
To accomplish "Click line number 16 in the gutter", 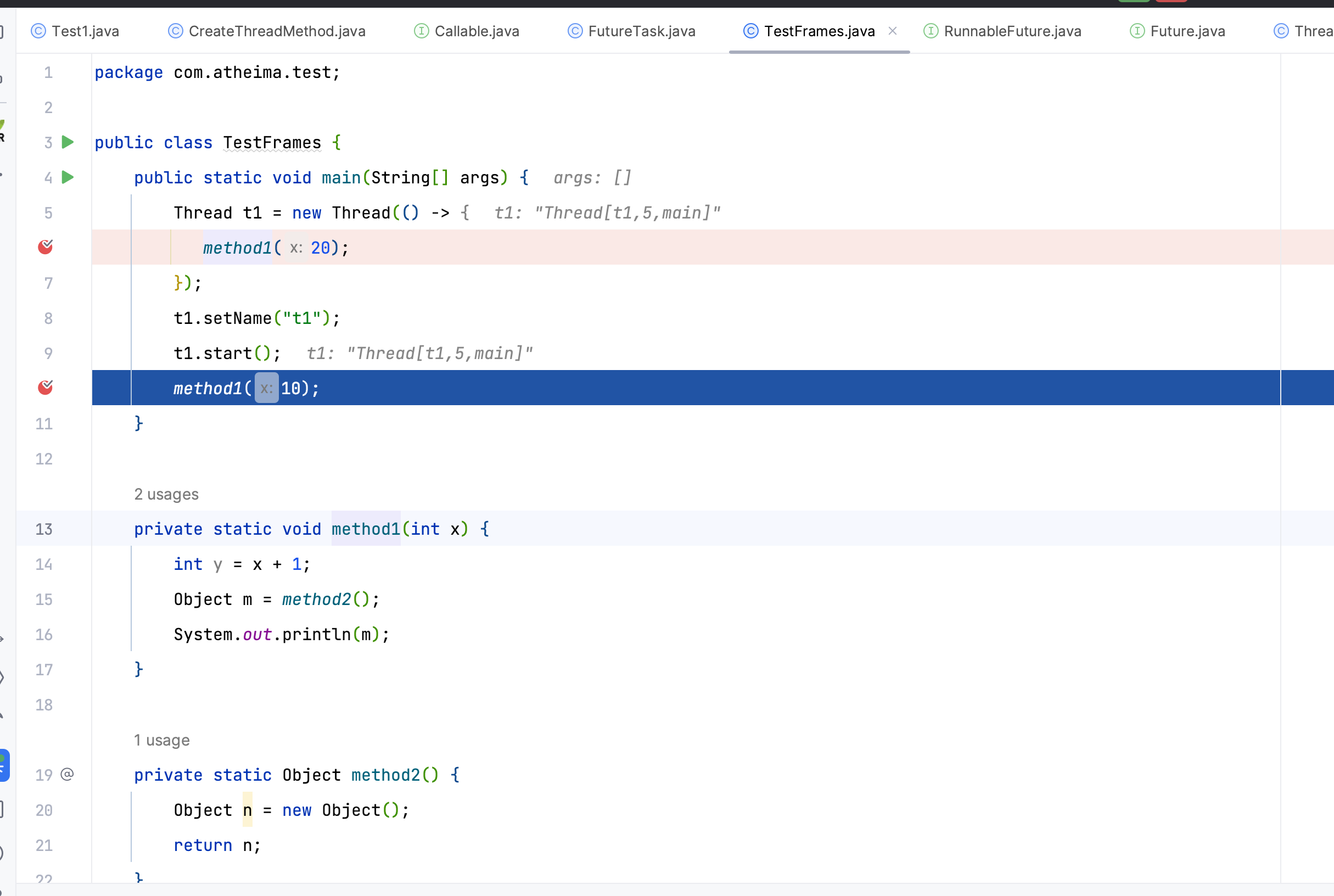I will click(44, 634).
